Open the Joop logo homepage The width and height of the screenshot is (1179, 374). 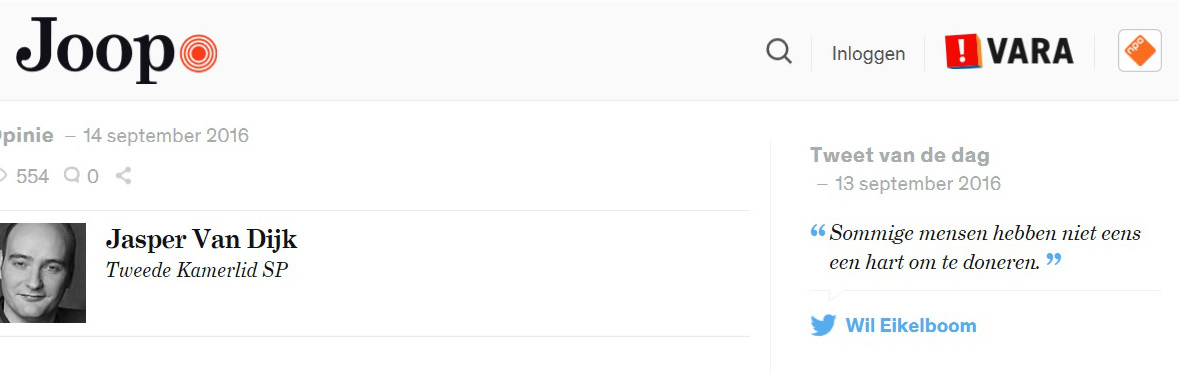click(x=117, y=51)
